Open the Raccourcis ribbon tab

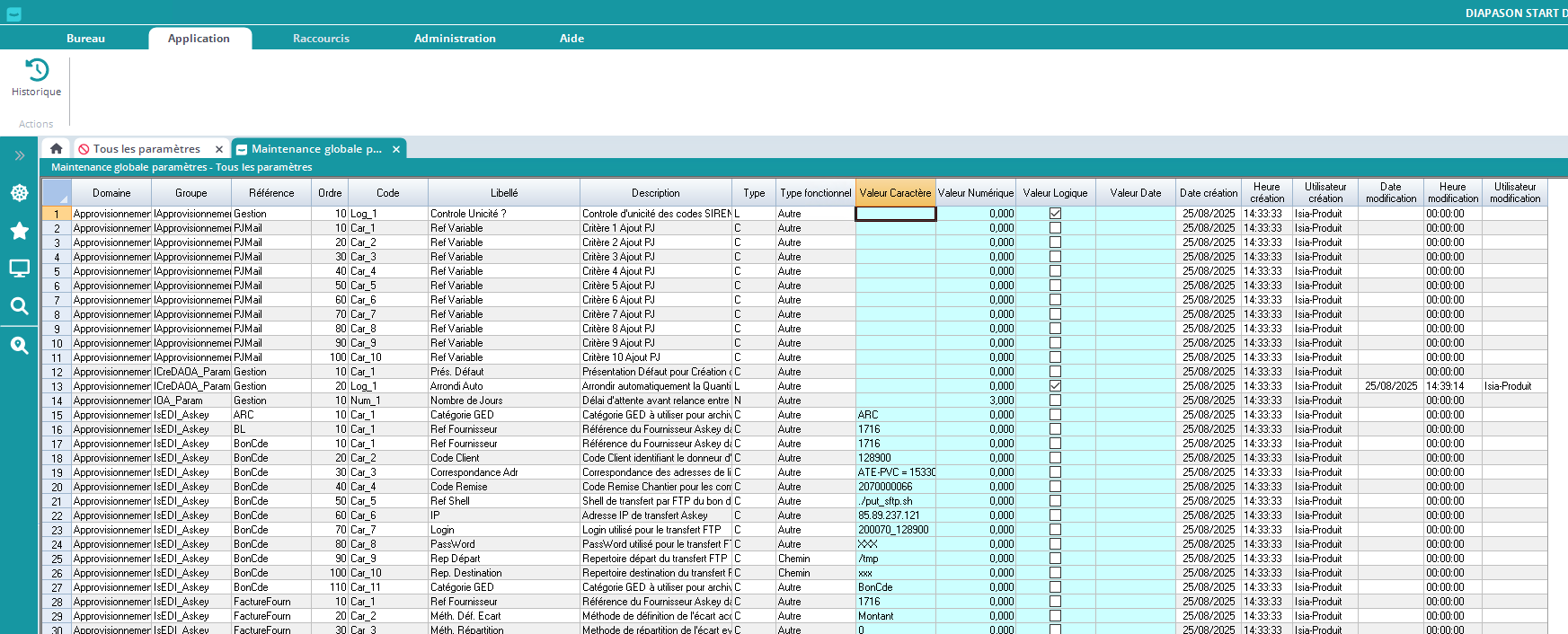click(321, 39)
